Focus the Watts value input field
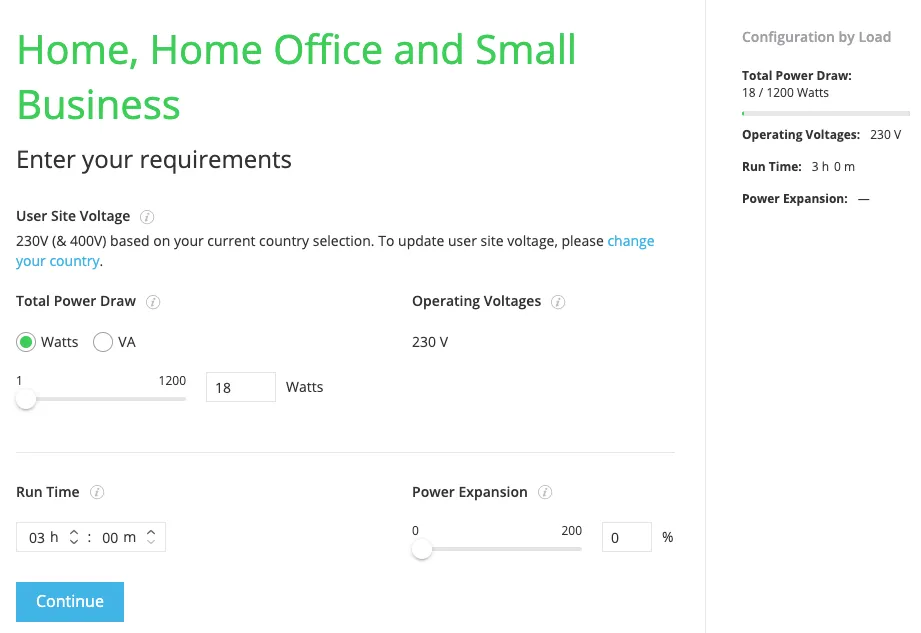The image size is (921, 633). [x=240, y=387]
